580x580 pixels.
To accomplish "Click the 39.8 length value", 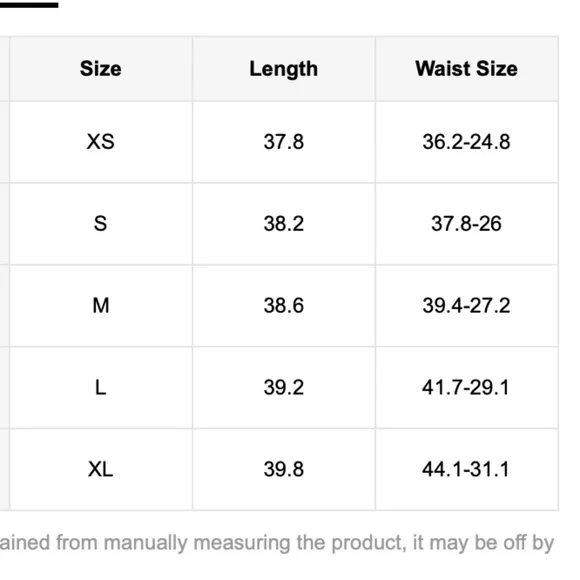I will tap(284, 469).
